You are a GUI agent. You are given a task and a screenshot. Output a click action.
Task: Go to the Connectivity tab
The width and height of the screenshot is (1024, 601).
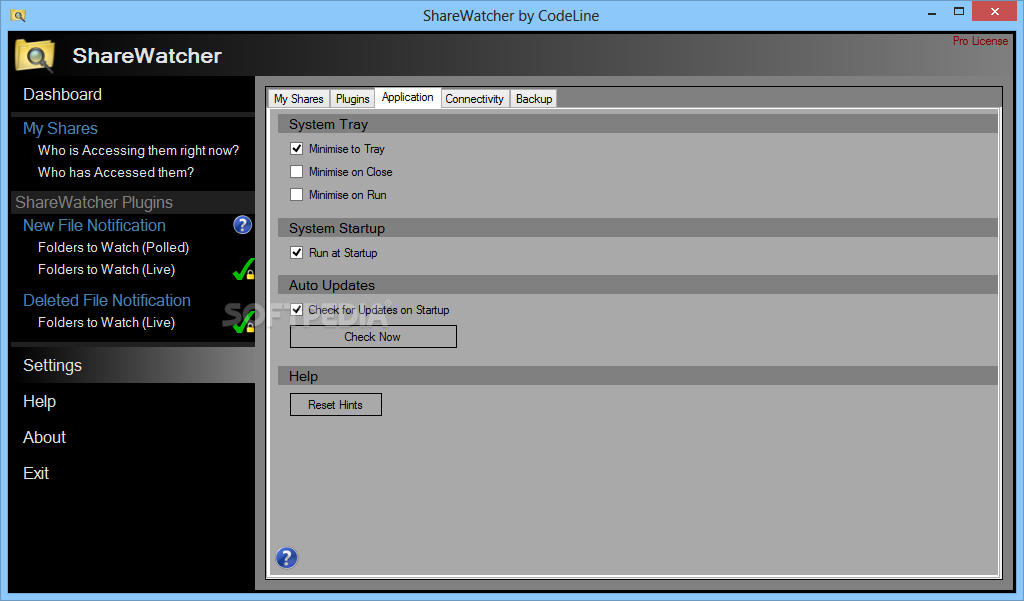pyautogui.click(x=475, y=99)
